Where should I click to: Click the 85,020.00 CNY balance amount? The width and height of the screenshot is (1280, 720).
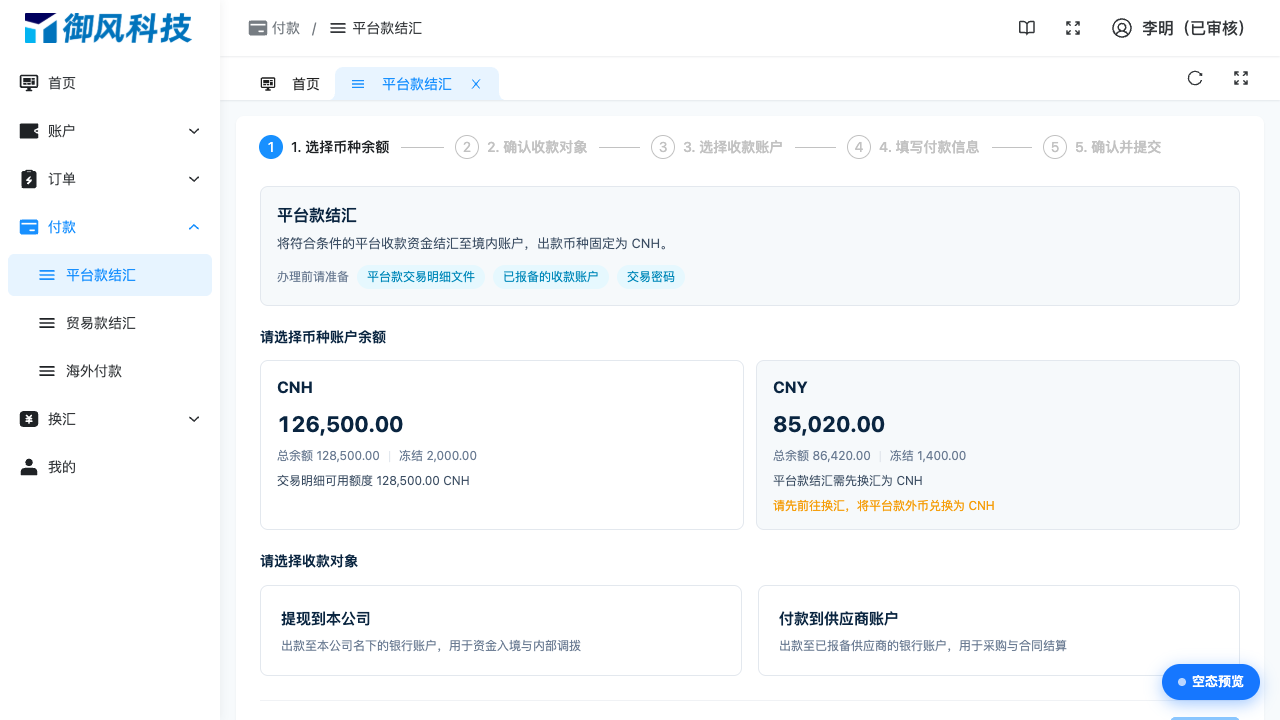click(x=829, y=424)
